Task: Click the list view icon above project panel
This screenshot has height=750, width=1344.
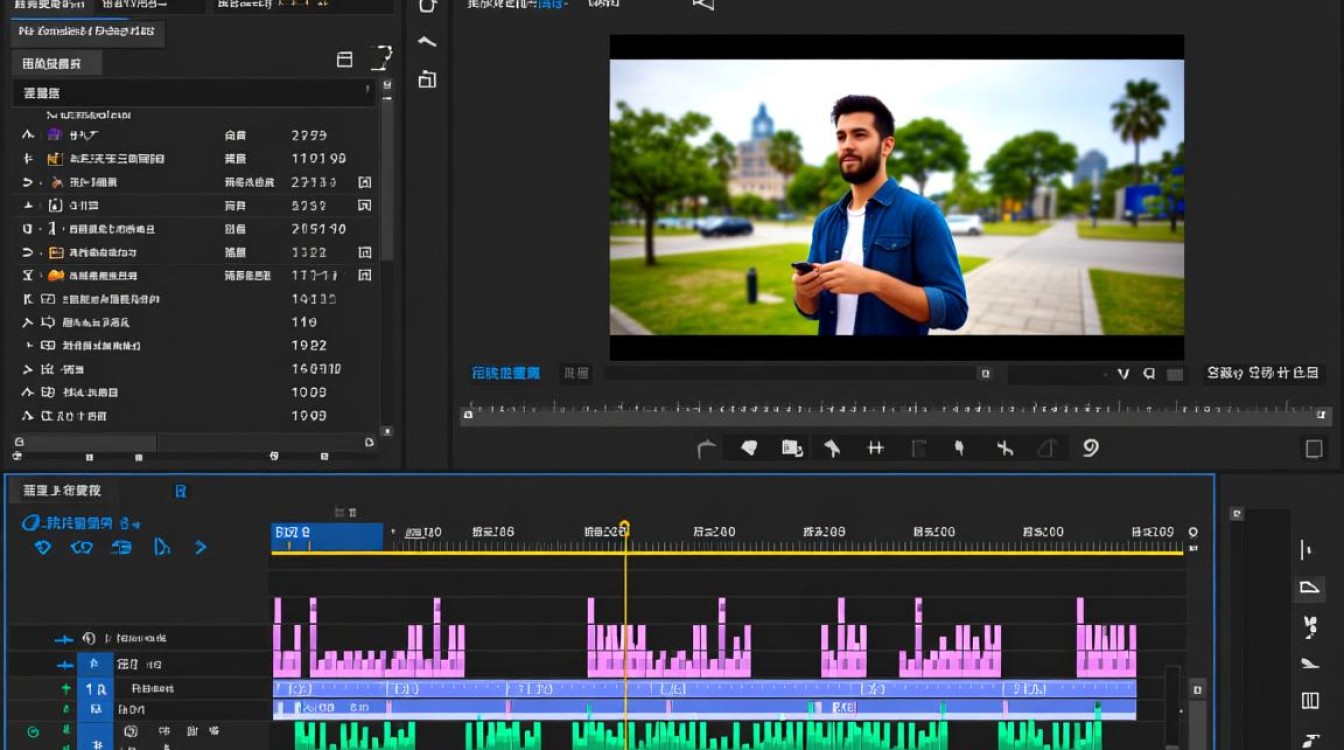Action: pos(344,60)
